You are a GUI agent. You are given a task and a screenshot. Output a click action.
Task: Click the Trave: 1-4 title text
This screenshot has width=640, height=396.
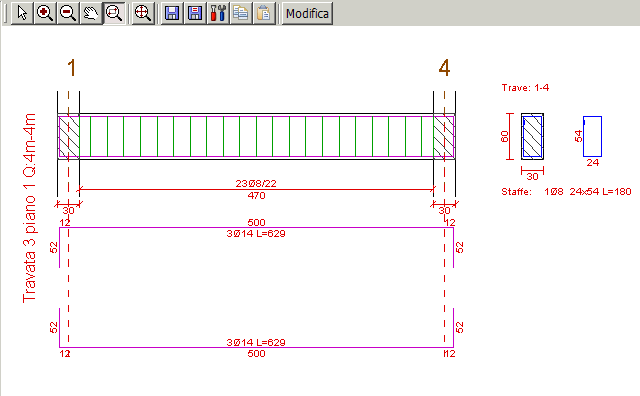tap(525, 88)
